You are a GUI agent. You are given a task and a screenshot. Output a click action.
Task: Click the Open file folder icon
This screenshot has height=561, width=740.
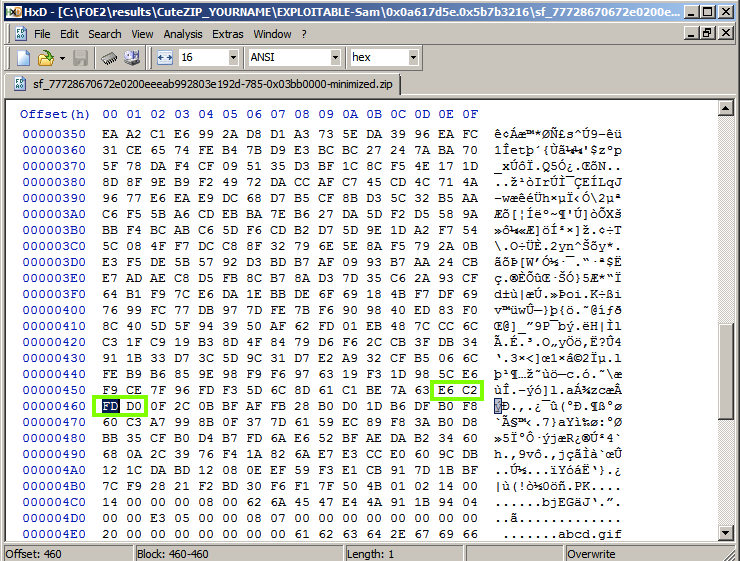tap(45, 58)
